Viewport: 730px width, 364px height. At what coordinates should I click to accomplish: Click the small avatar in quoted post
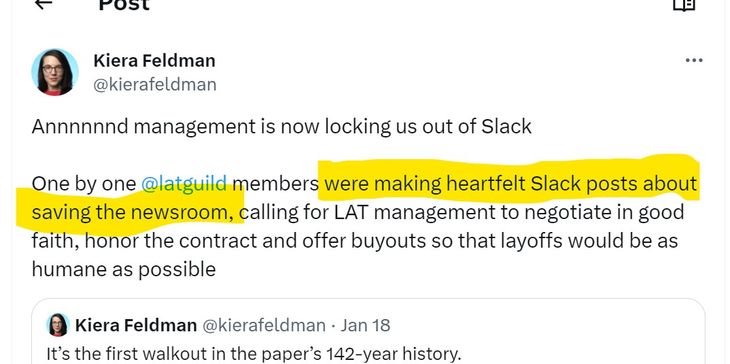pos(58,325)
